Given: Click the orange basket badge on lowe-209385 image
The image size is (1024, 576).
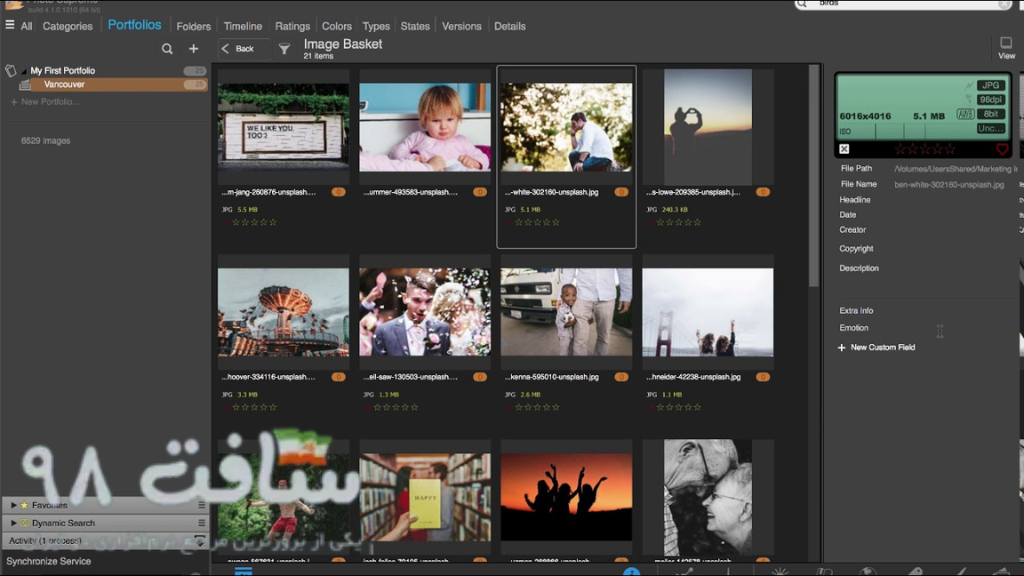Looking at the screenshot, I should click(x=763, y=192).
